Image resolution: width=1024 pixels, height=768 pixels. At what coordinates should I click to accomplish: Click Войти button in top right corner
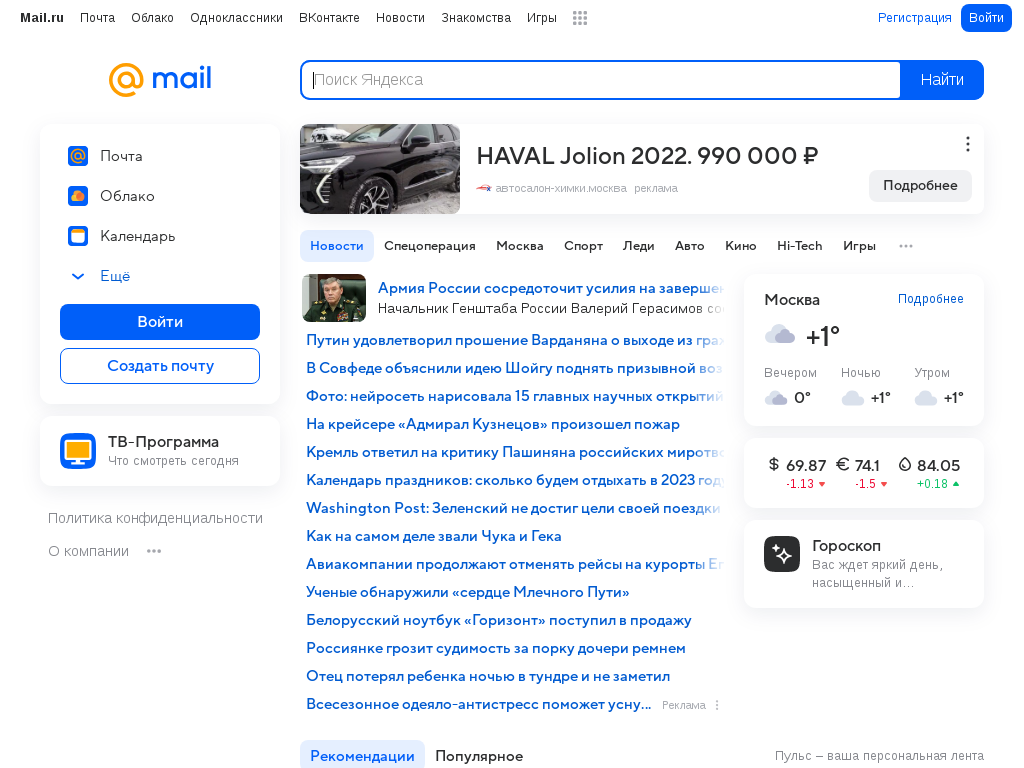986,18
